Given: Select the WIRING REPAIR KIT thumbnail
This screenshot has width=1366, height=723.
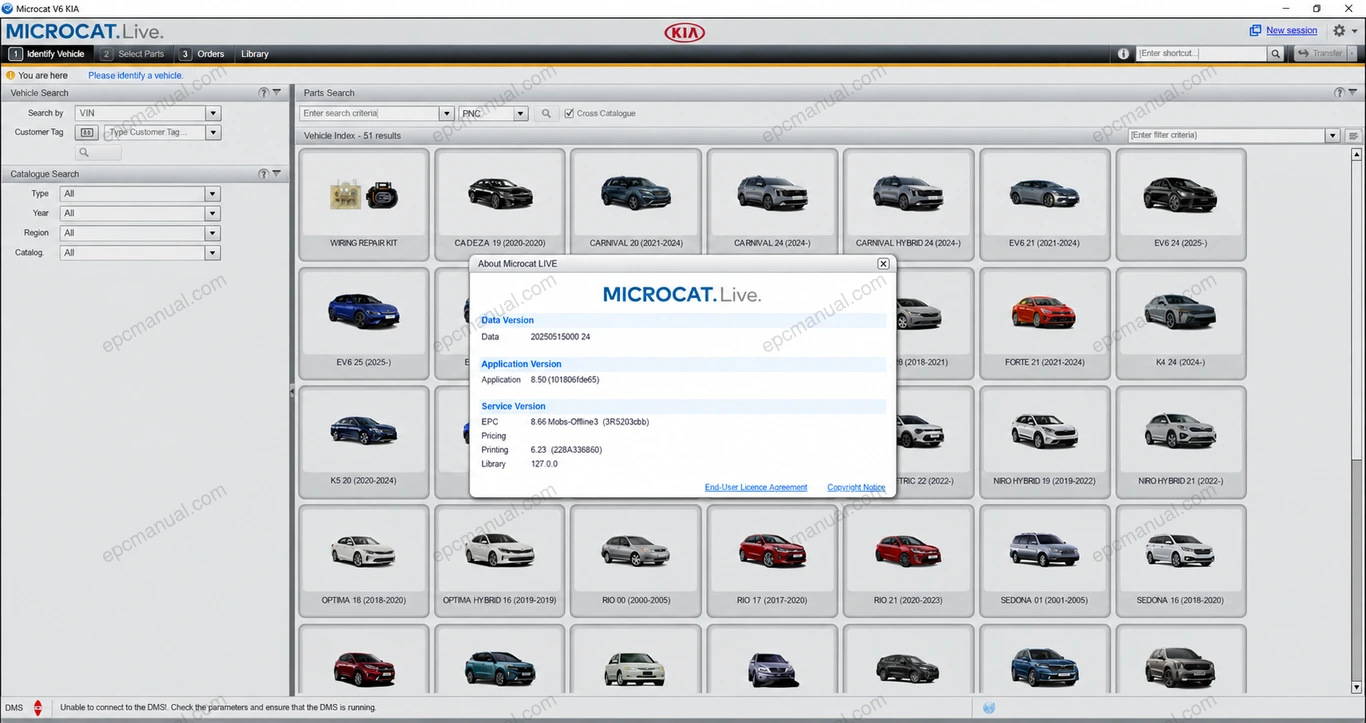Looking at the screenshot, I should point(364,203).
